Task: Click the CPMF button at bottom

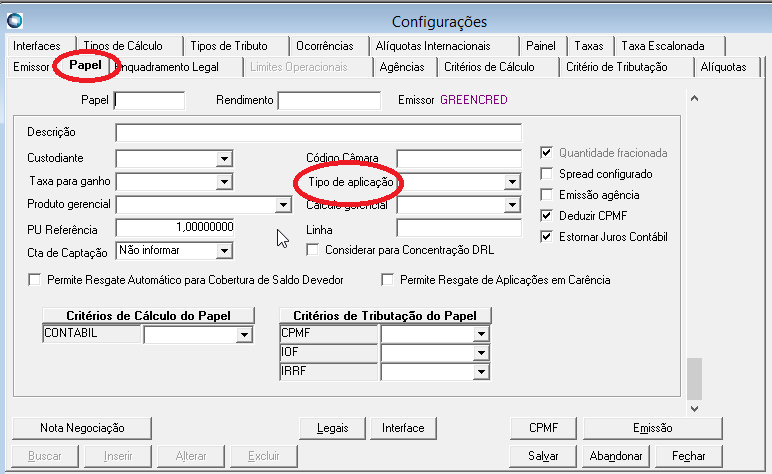Action: pos(543,428)
